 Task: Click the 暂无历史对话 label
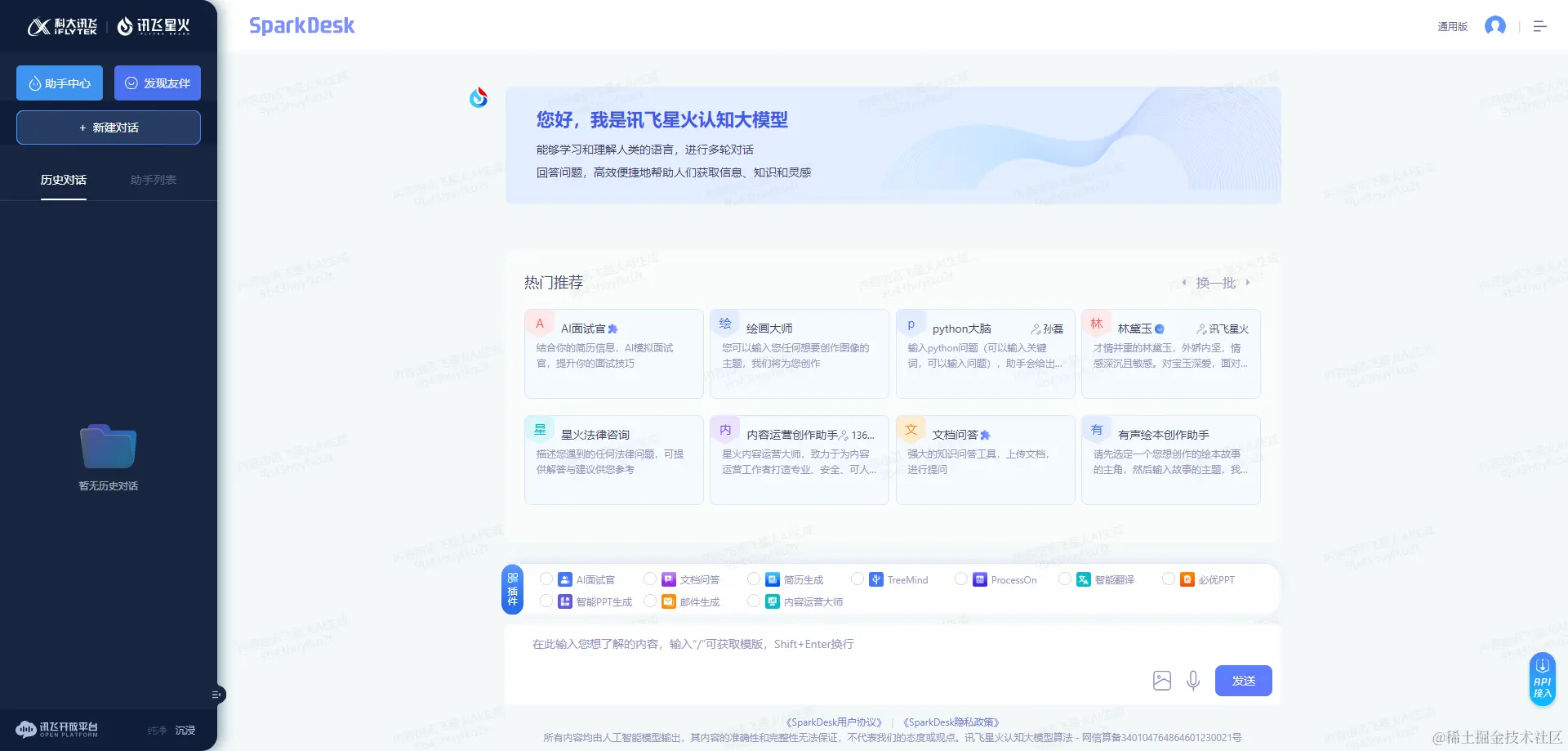109,486
